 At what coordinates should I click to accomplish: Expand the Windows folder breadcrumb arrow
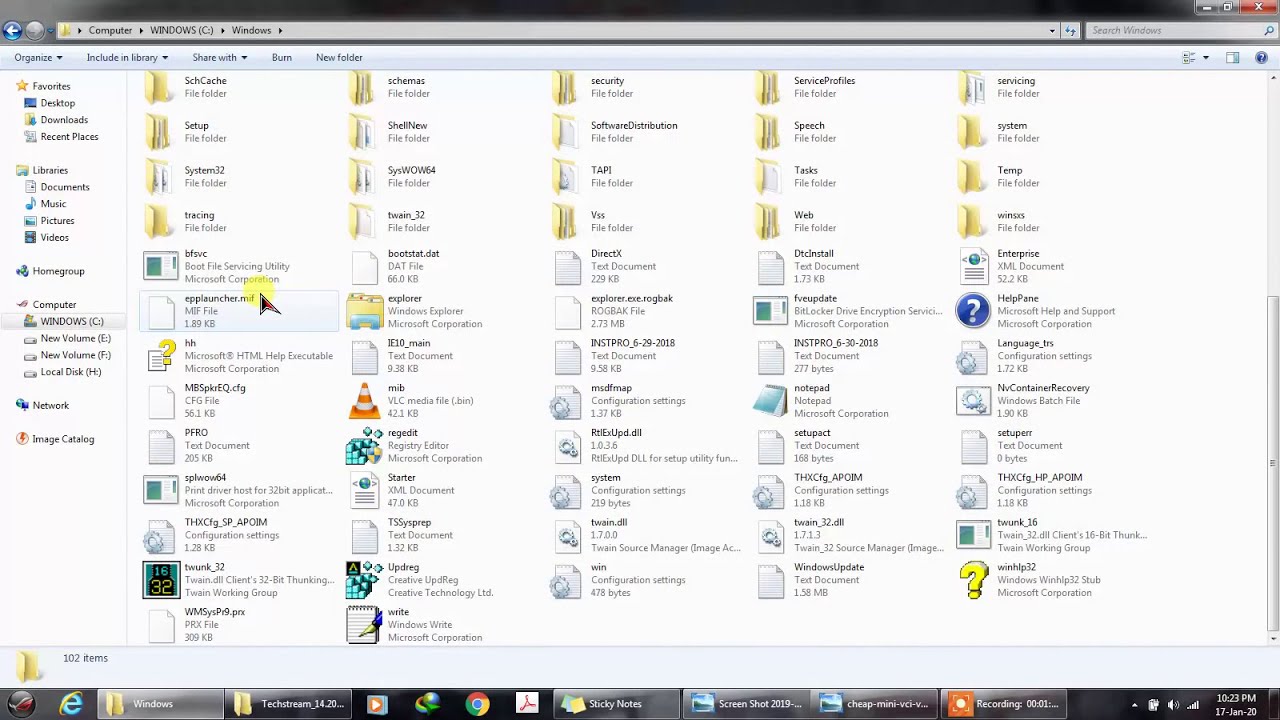click(281, 31)
